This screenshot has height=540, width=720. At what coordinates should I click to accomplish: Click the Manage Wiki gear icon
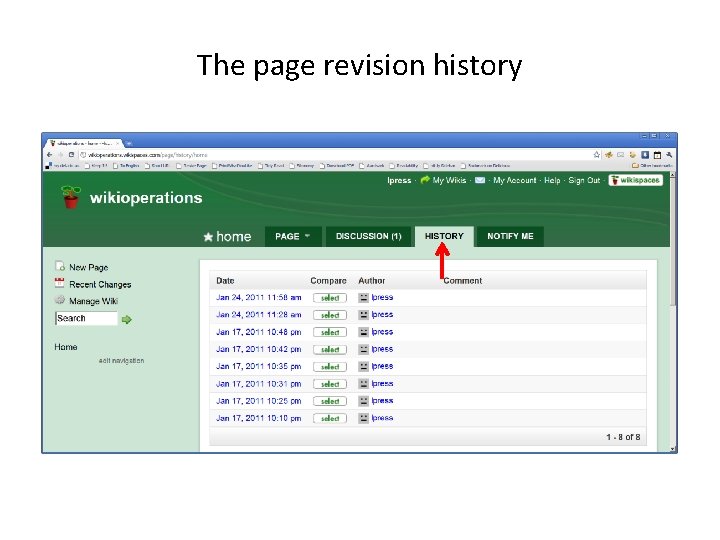click(x=59, y=300)
